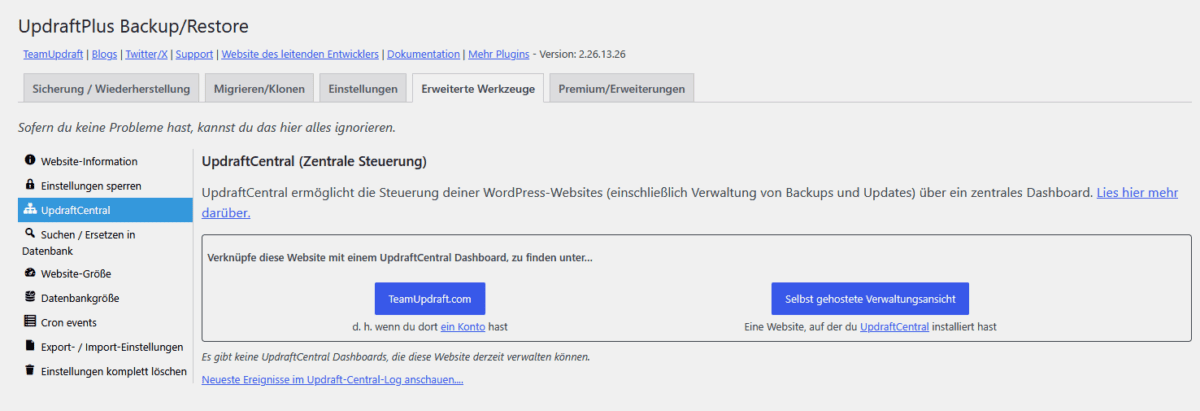Open Datenbankgröße in the sidebar
Image resolution: width=1200 pixels, height=411 pixels.
(x=105, y=298)
